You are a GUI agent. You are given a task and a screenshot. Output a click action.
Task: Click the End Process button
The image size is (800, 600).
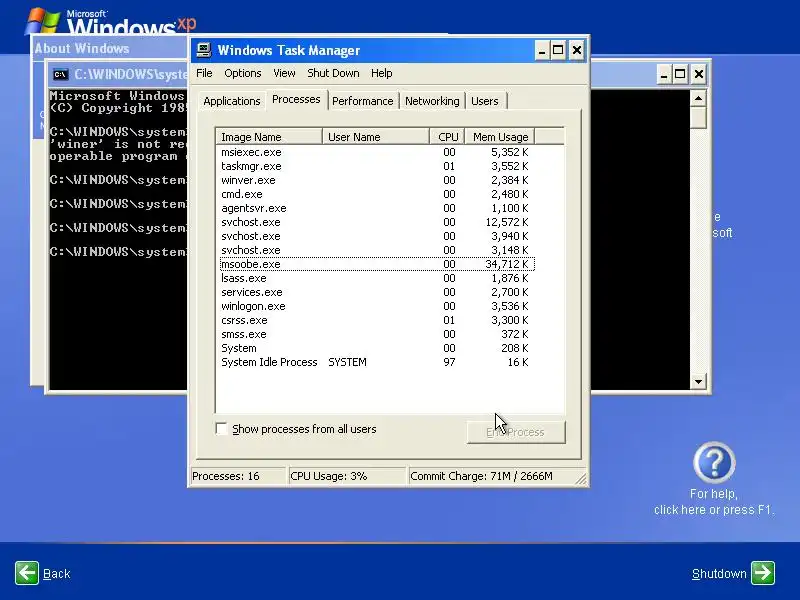click(516, 432)
